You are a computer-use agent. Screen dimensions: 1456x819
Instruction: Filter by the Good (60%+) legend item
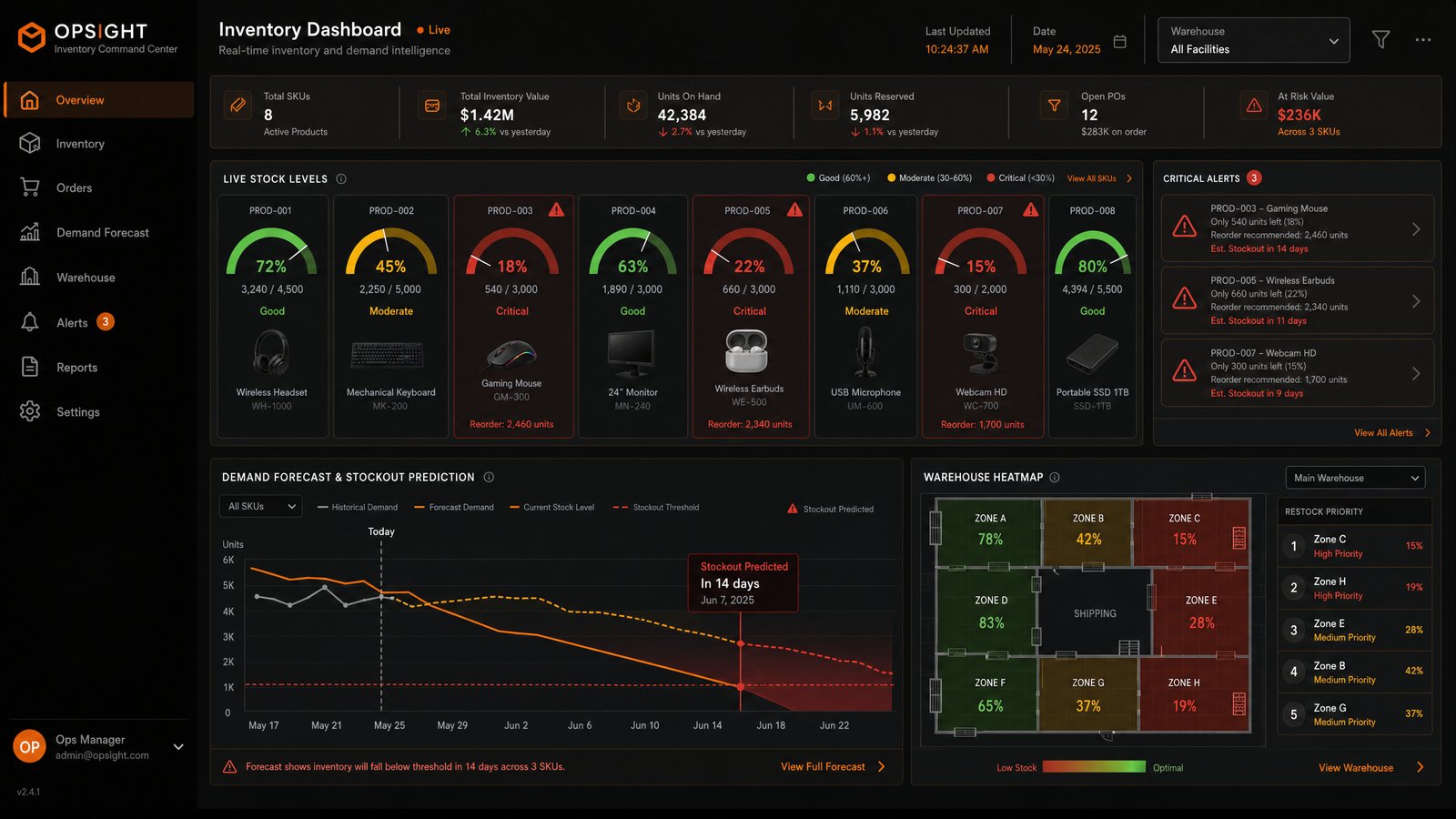(838, 178)
